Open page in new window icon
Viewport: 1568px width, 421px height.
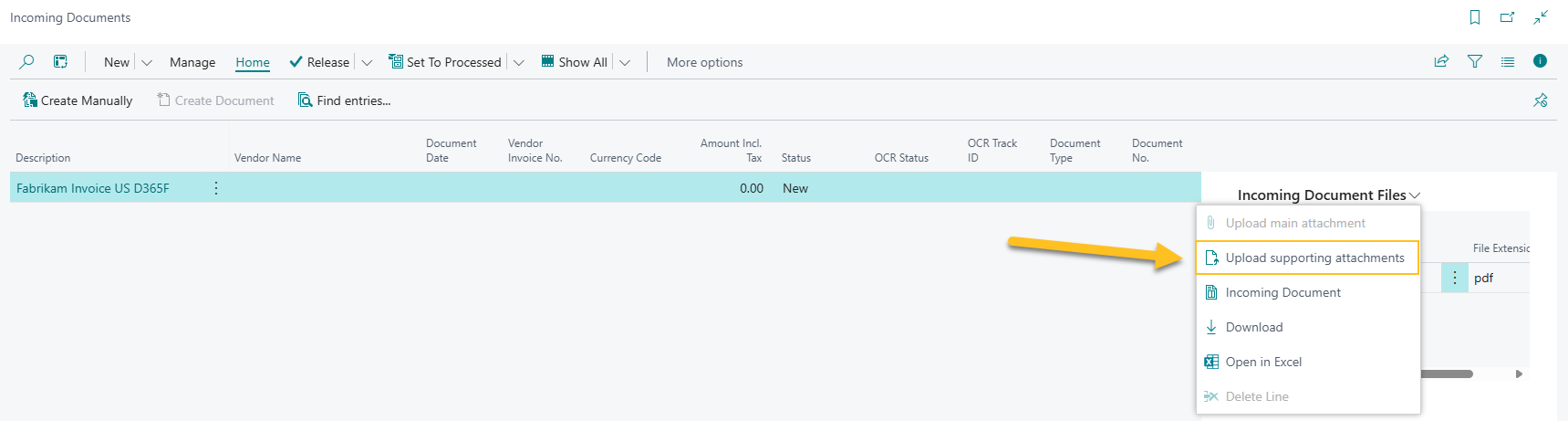pyautogui.click(x=1507, y=17)
